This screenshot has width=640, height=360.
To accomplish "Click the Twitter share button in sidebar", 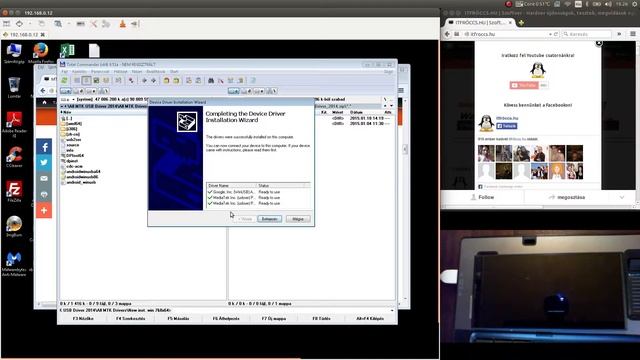I will click(44, 162).
